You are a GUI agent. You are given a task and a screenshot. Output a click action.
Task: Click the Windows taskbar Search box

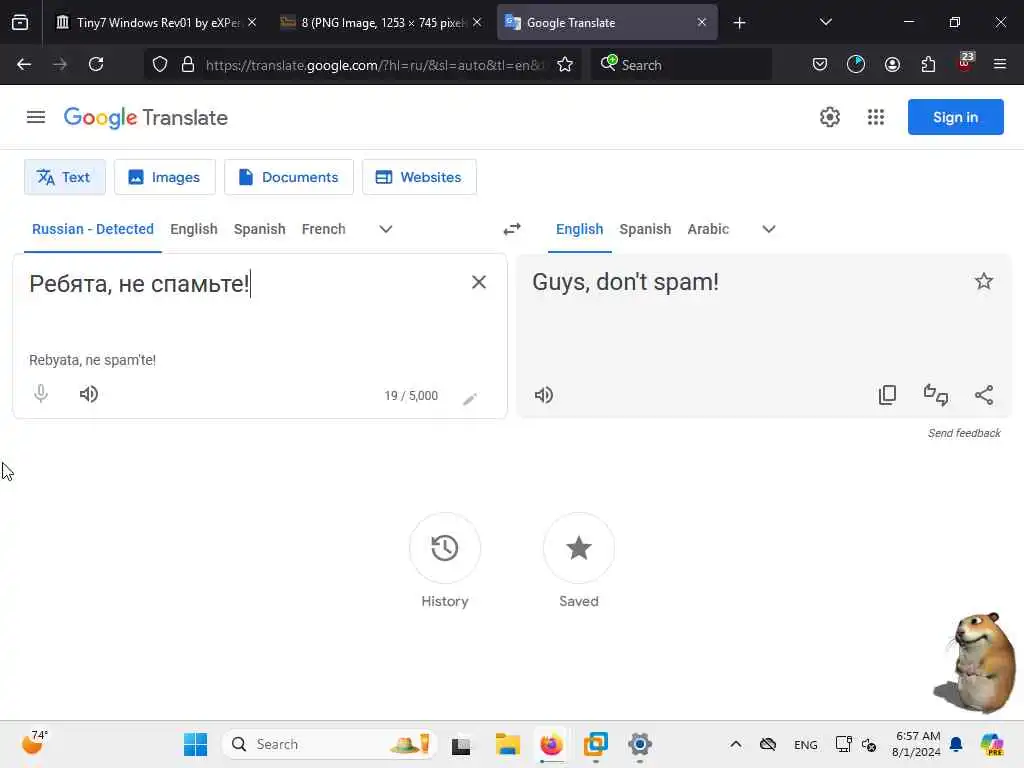coord(330,744)
